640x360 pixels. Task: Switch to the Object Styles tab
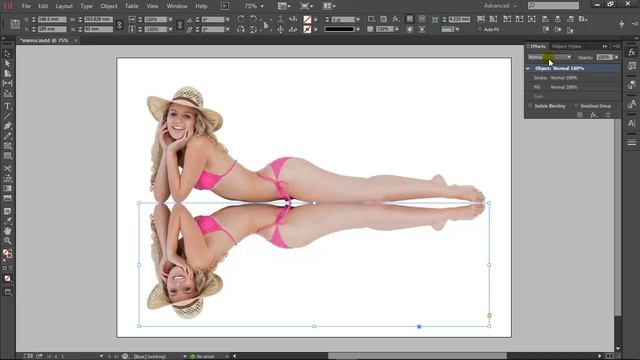[567, 47]
